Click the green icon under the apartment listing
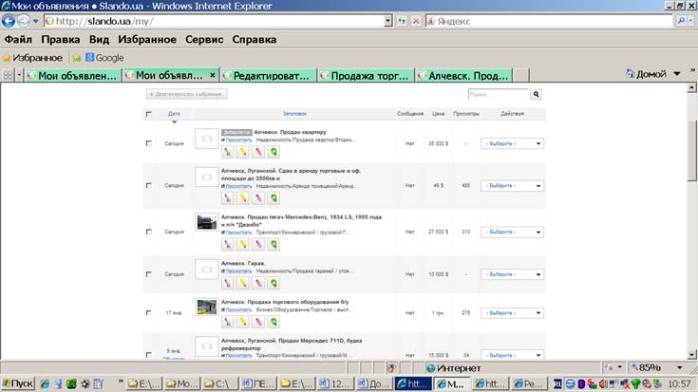This screenshot has width=698, height=392. click(x=274, y=152)
